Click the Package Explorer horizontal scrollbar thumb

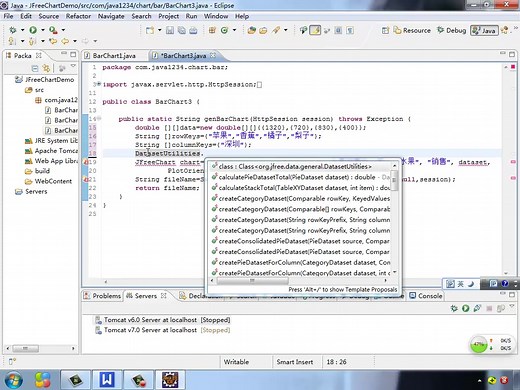point(25,348)
